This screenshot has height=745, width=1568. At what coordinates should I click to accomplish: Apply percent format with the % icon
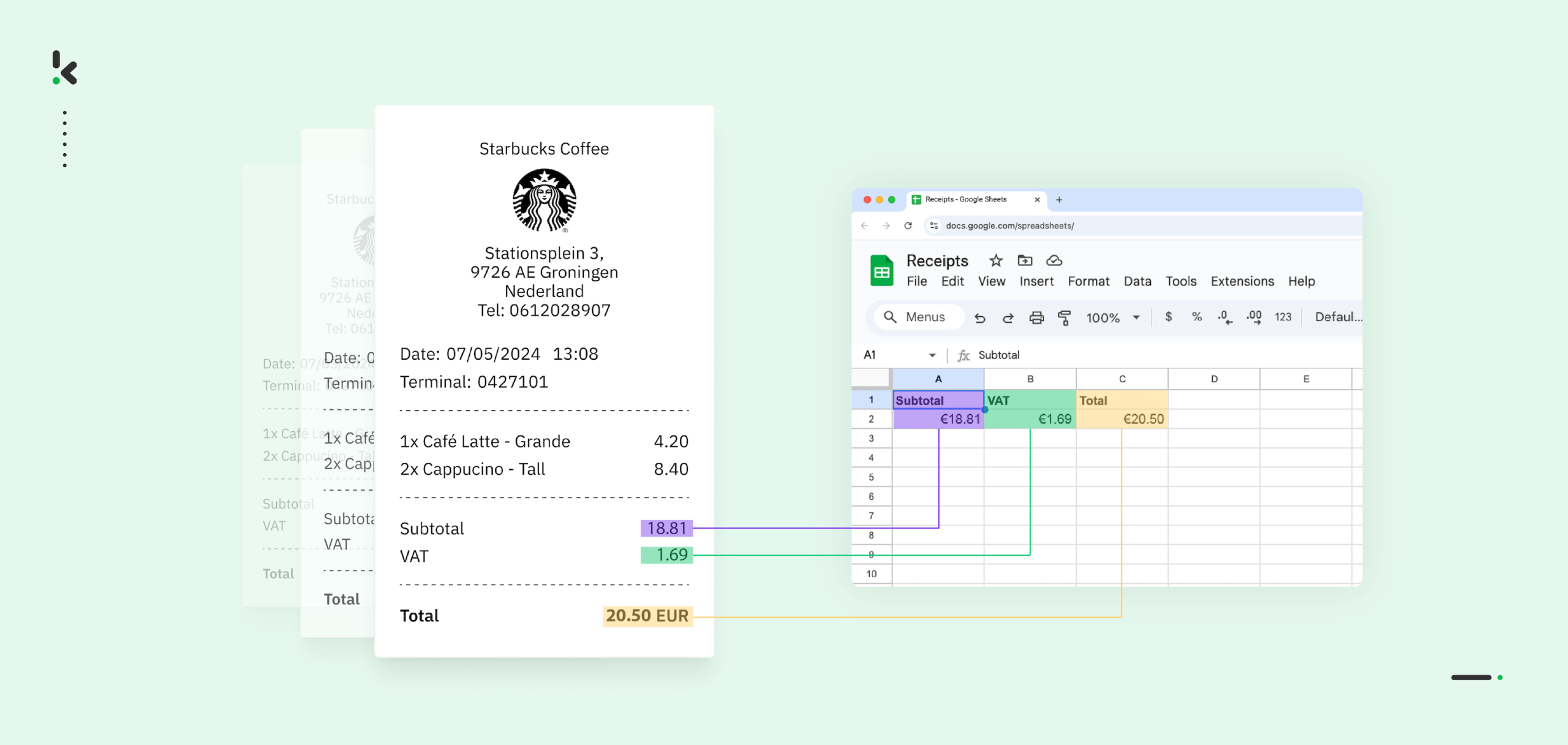(1196, 317)
